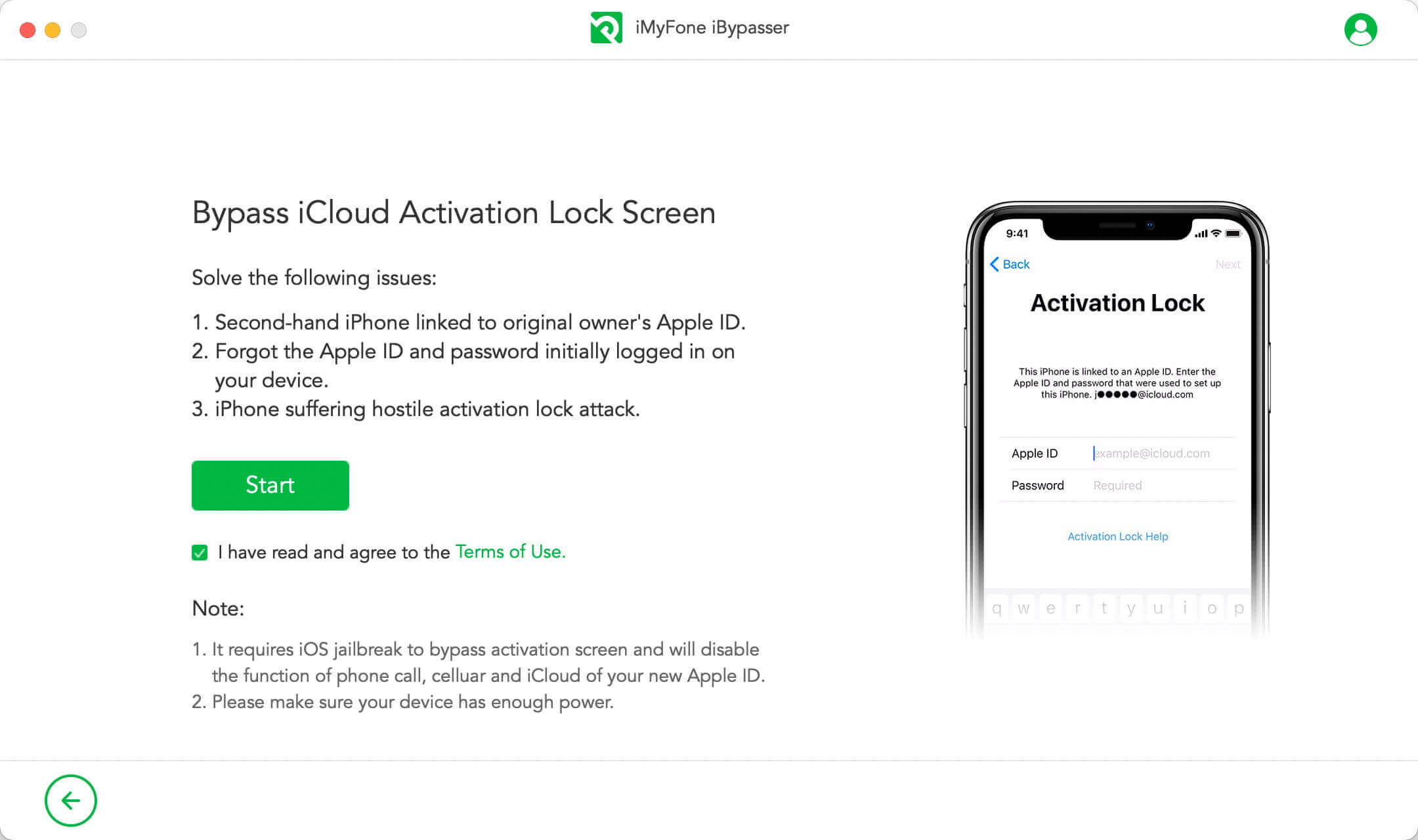This screenshot has height=840, width=1418.
Task: Tap the Wi-Fi icon on the phone mockup
Action: coord(1216,233)
